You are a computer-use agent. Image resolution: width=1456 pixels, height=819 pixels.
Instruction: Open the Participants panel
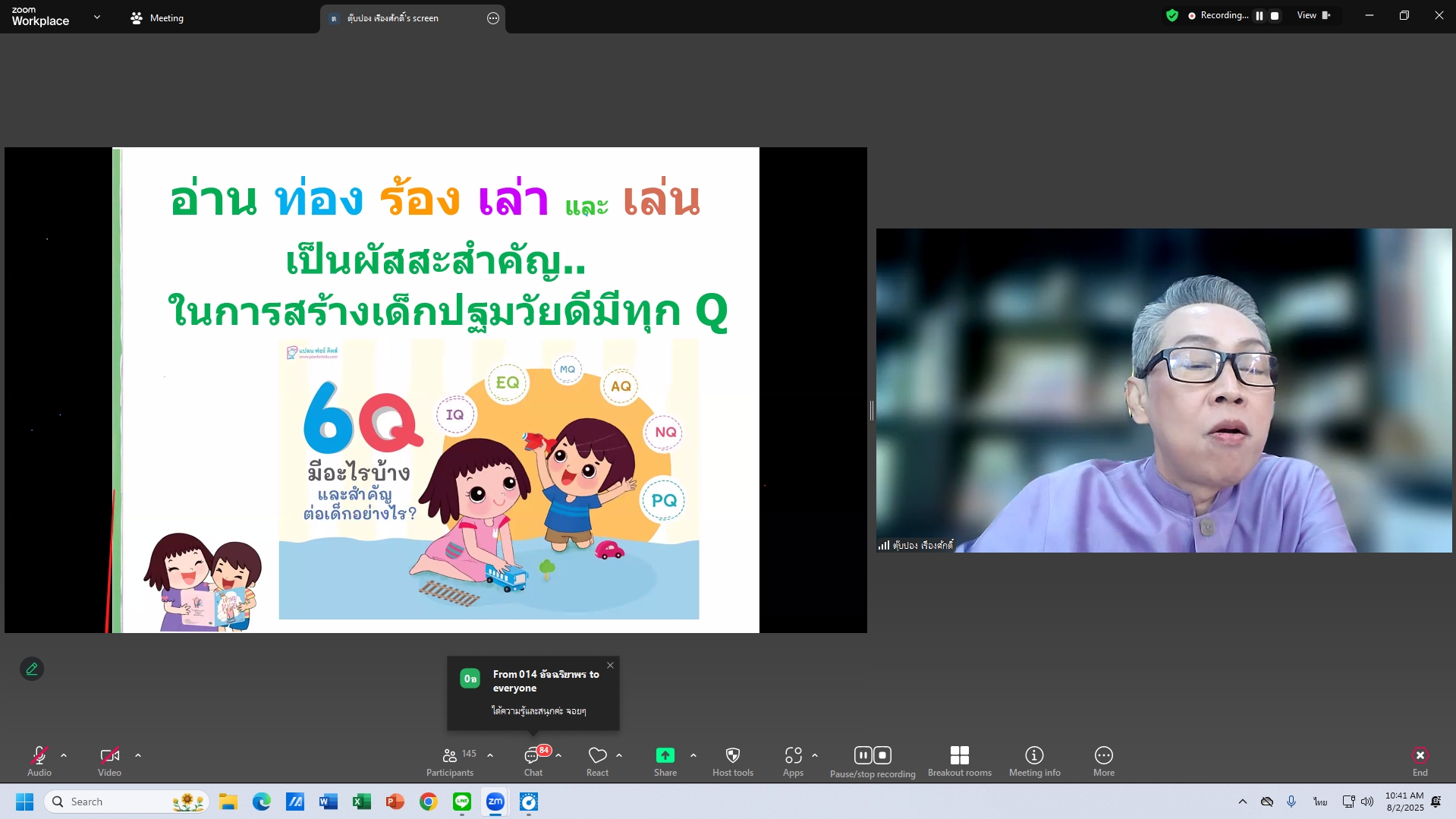point(450,761)
